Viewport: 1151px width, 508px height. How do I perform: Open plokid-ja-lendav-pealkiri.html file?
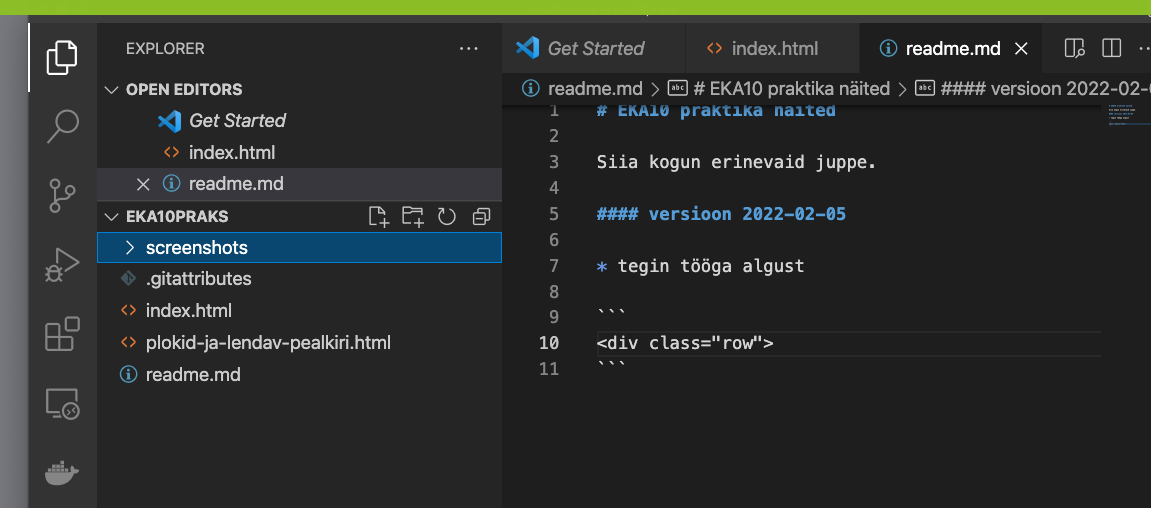299,342
